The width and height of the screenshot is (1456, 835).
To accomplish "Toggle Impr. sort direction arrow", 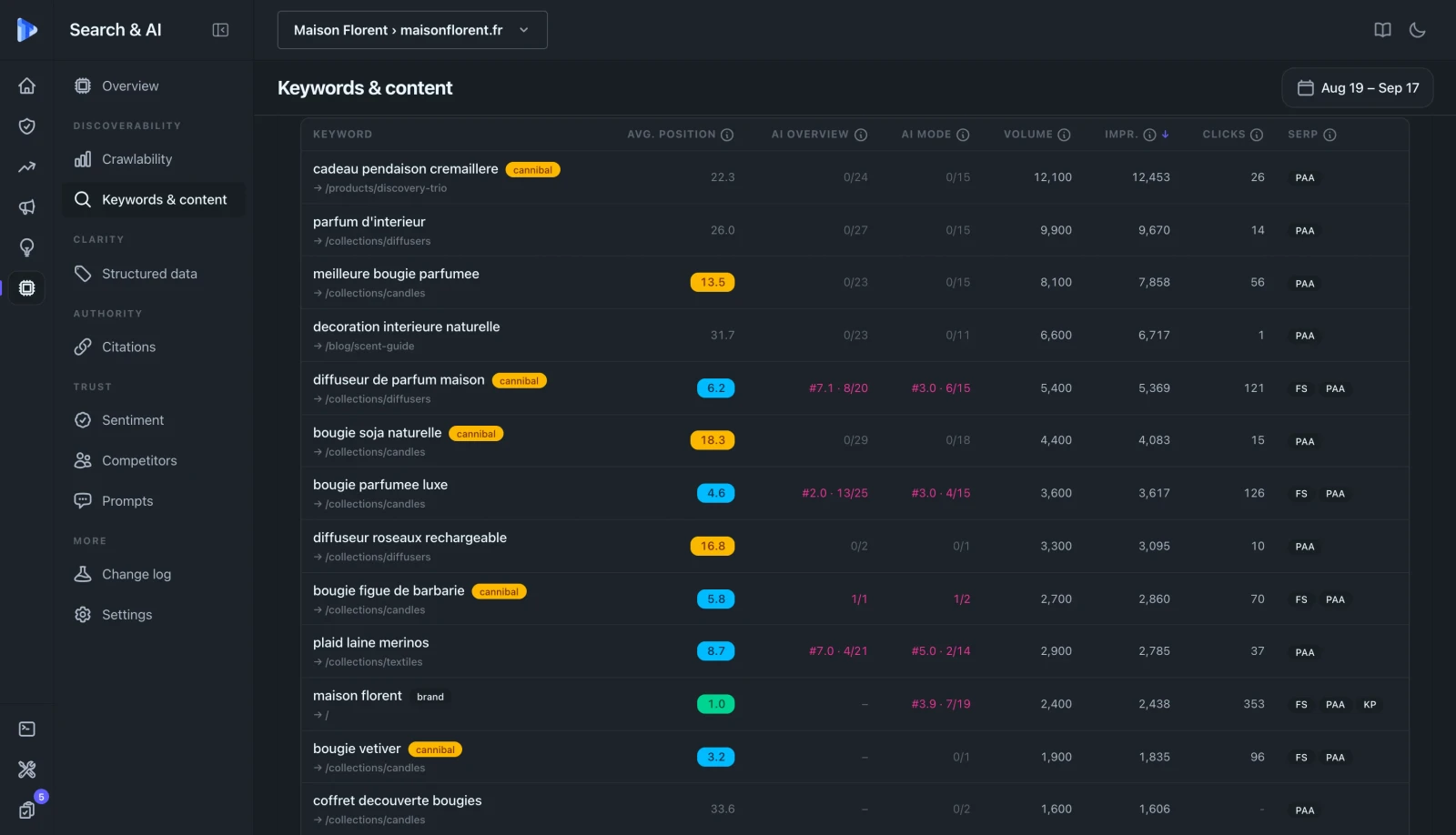I will (1166, 135).
